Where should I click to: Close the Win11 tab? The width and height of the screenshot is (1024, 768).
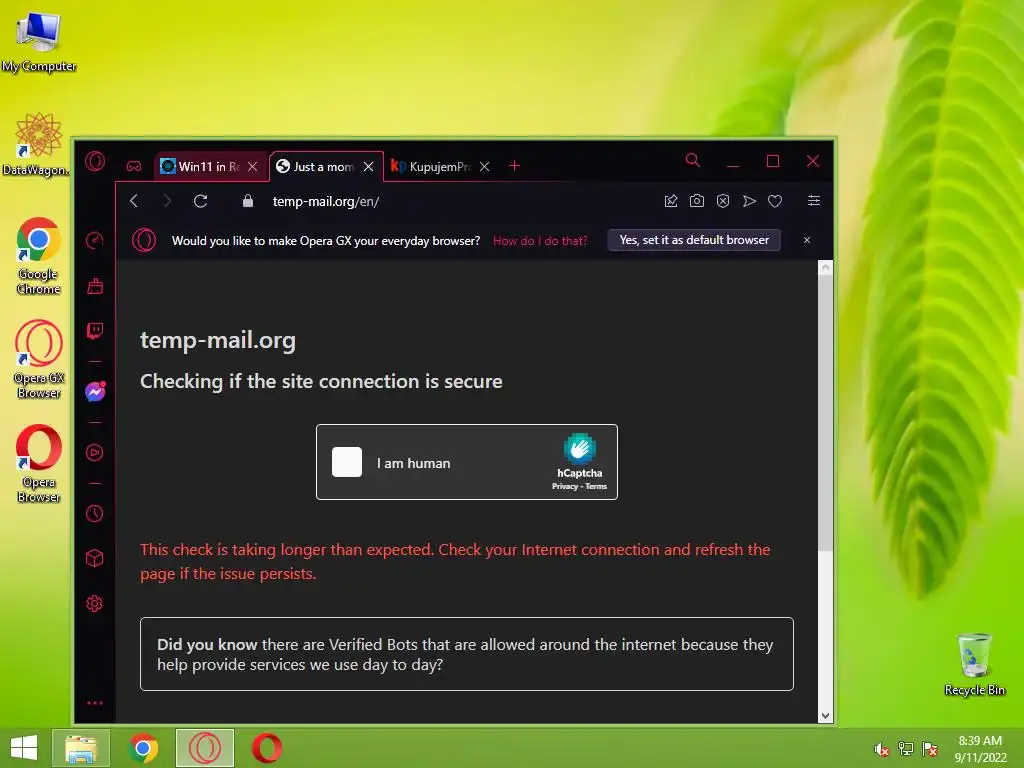253,167
